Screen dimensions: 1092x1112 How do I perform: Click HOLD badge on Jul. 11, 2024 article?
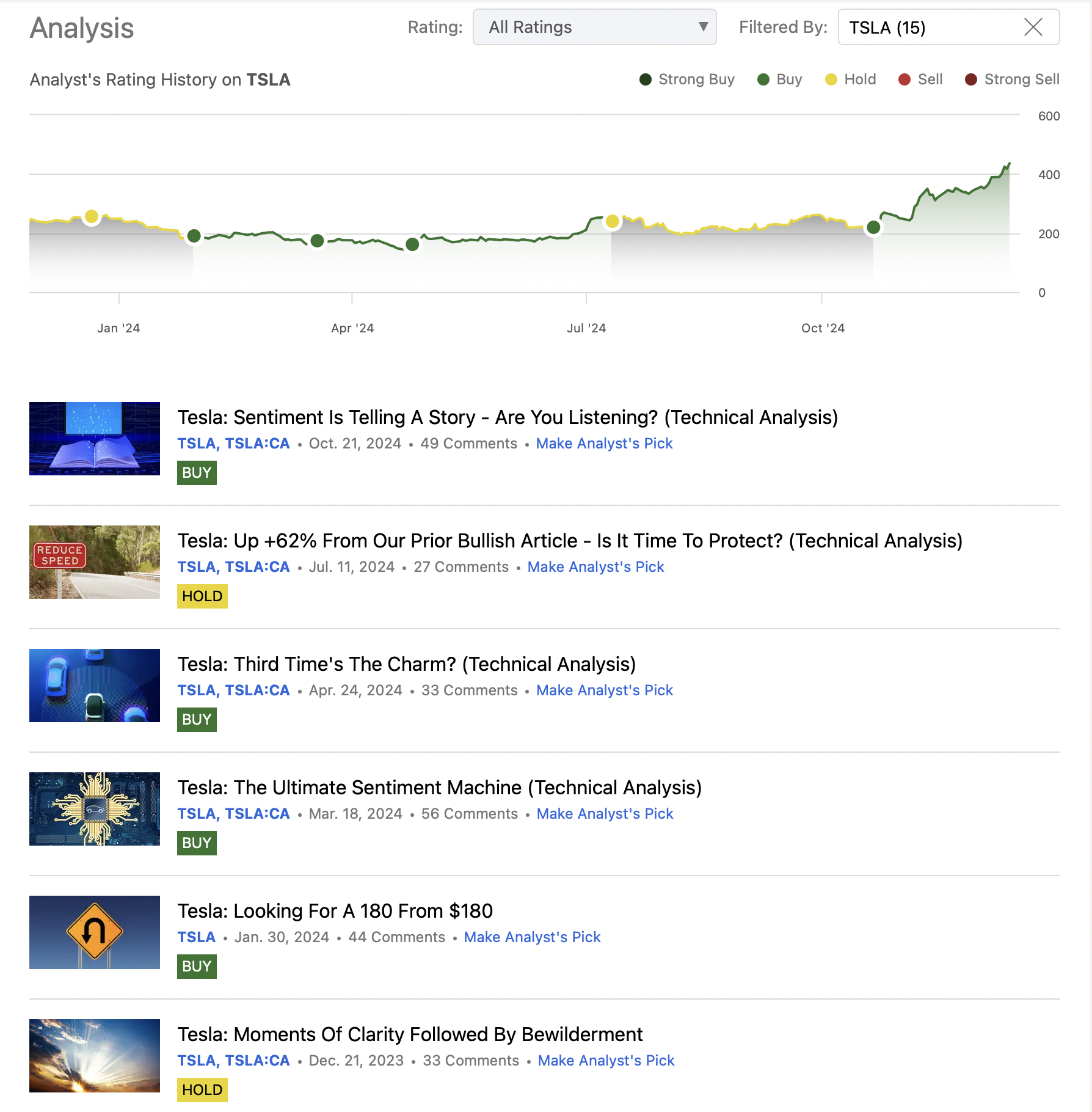[x=202, y=596]
